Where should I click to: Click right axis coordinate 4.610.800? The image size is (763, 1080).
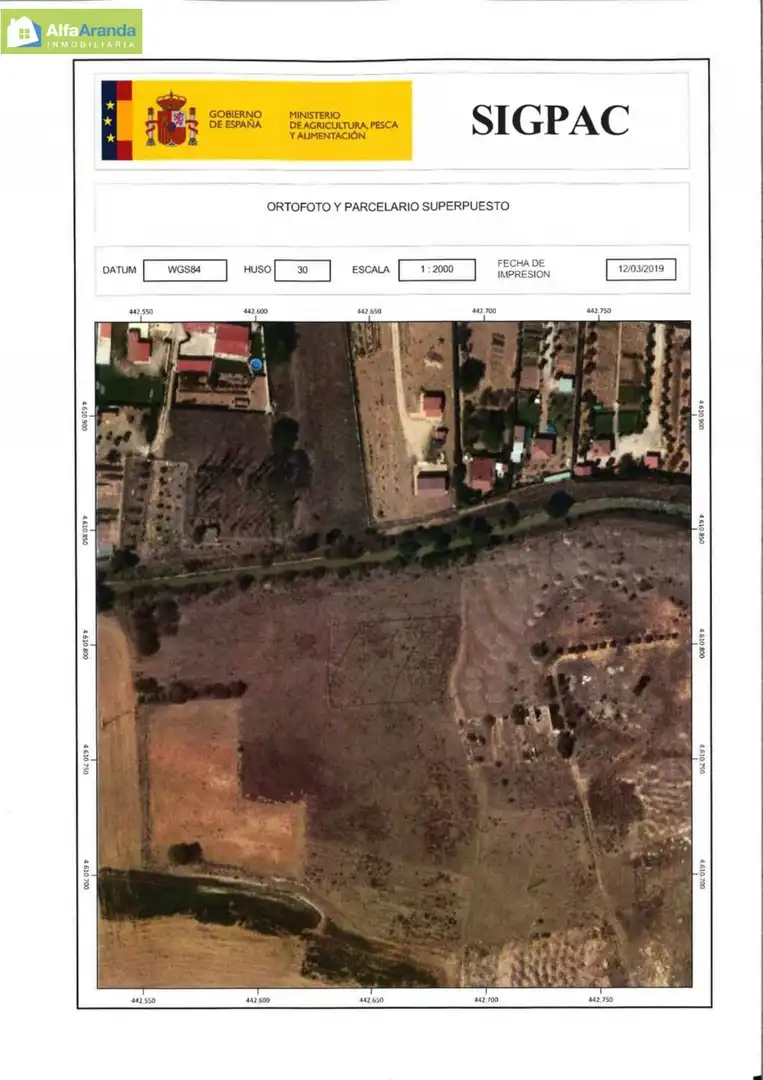click(700, 643)
